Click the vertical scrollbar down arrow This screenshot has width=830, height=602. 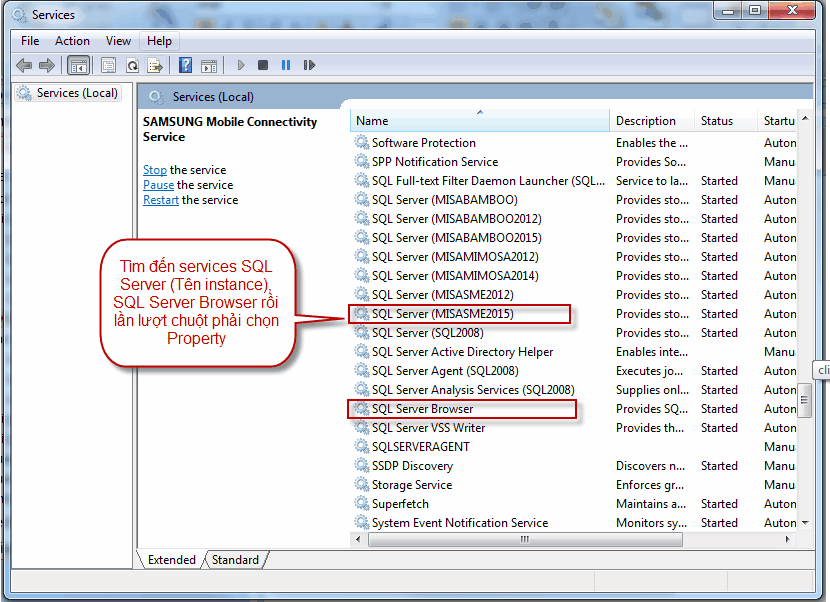pyautogui.click(x=805, y=523)
